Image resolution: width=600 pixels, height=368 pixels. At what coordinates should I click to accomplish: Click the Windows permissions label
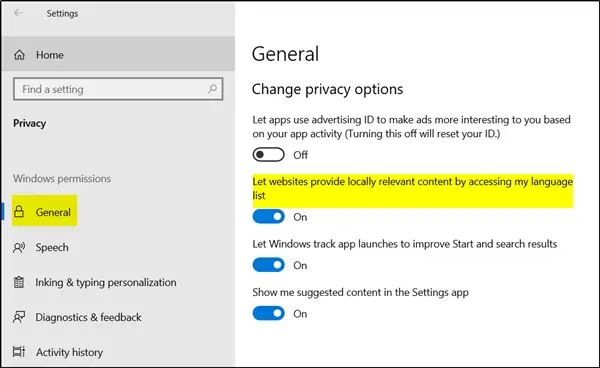62,178
